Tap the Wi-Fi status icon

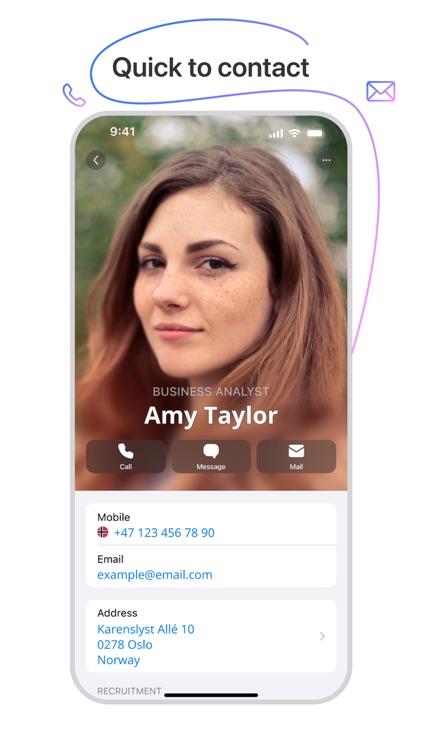(x=294, y=133)
